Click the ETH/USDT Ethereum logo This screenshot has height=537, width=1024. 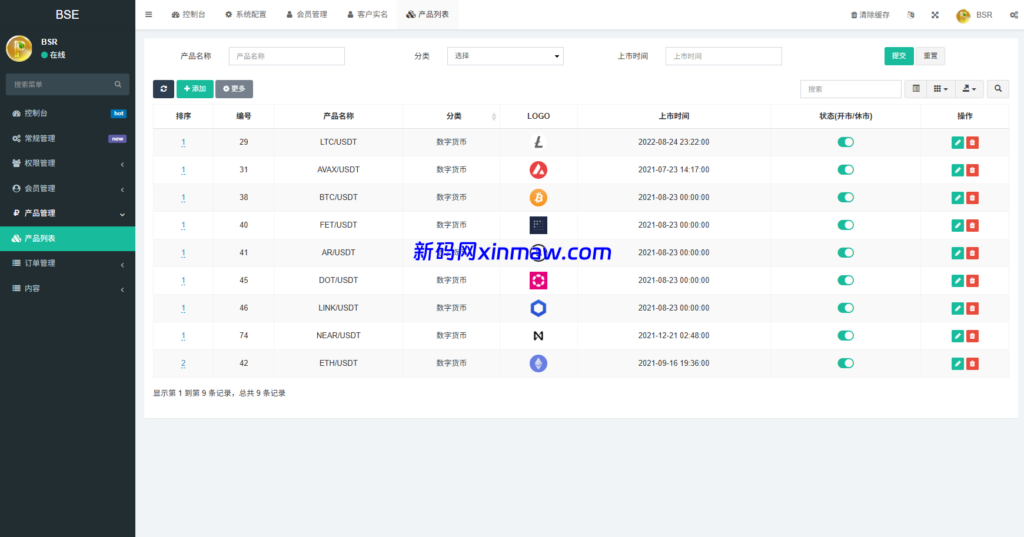(x=538, y=363)
